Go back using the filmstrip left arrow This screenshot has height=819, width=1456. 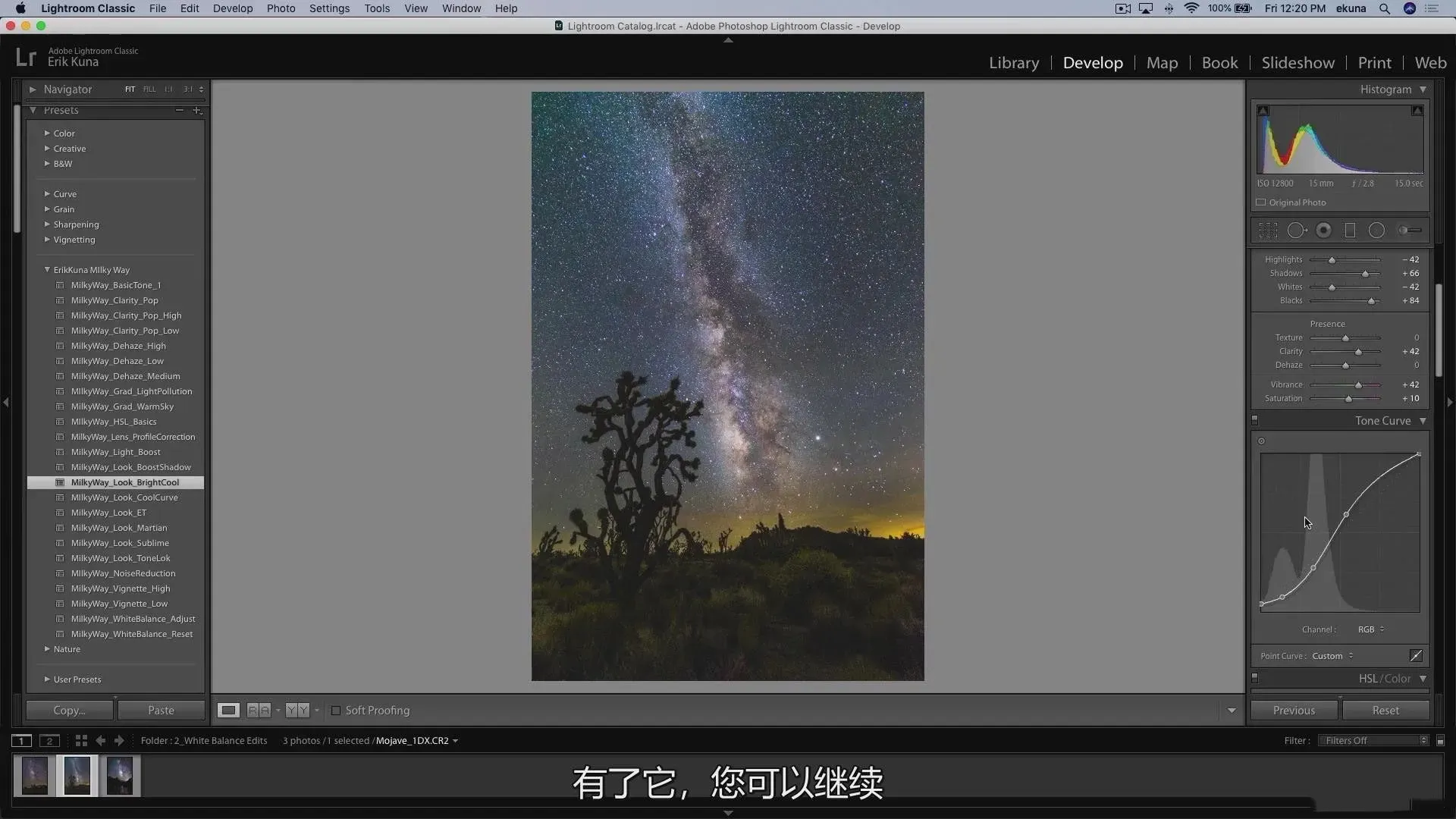pos(100,741)
